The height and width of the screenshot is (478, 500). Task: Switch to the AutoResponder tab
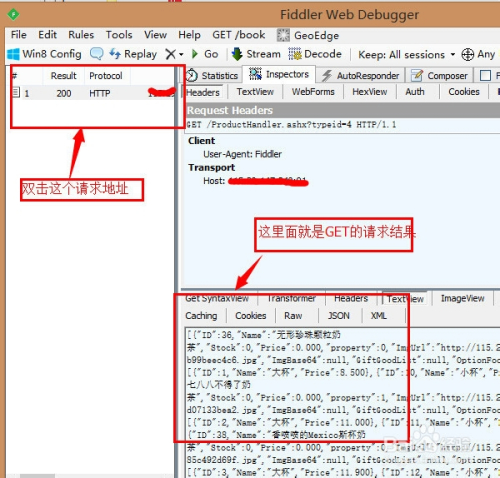[360, 76]
